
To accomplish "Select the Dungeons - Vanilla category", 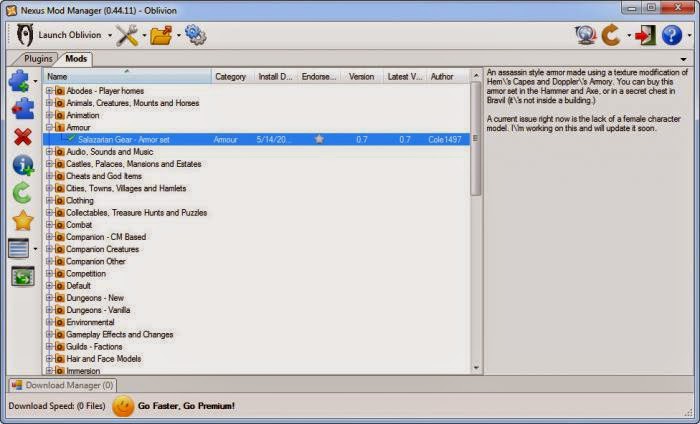I will click(98, 310).
